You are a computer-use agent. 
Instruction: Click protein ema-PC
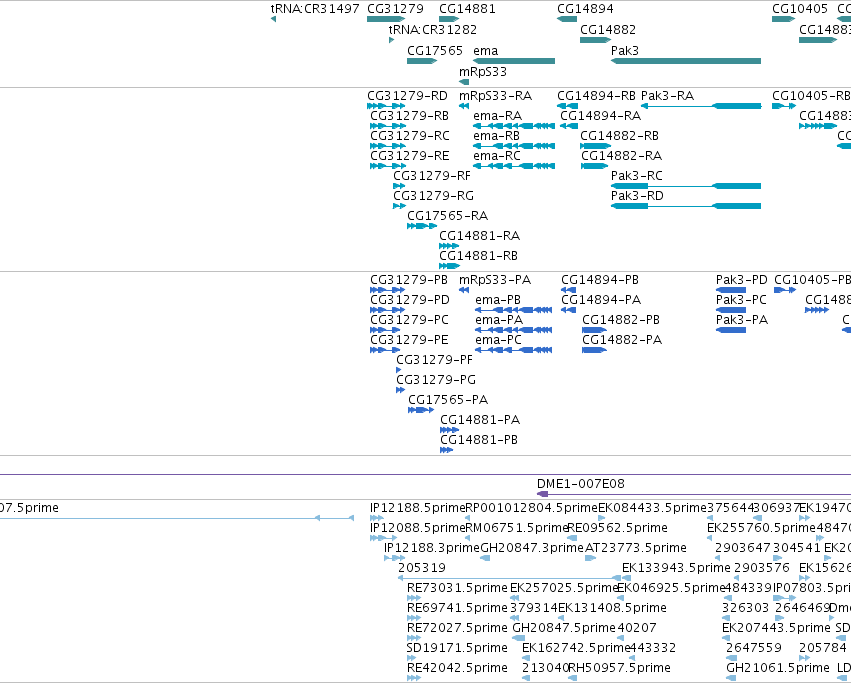pos(498,340)
